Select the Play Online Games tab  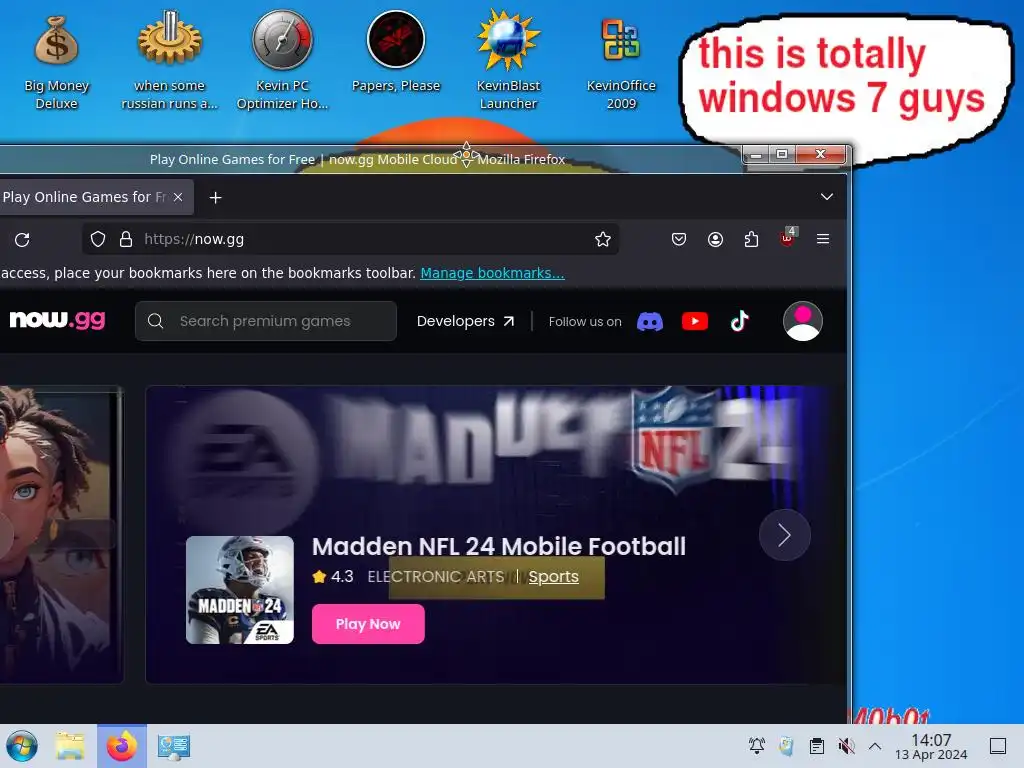pos(84,197)
